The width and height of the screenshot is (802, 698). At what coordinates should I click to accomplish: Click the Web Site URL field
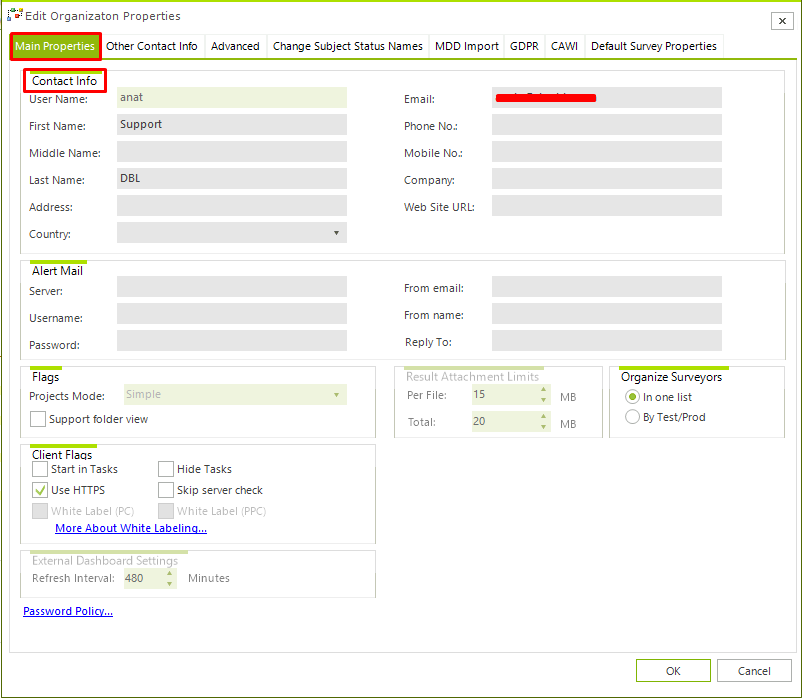coord(607,206)
